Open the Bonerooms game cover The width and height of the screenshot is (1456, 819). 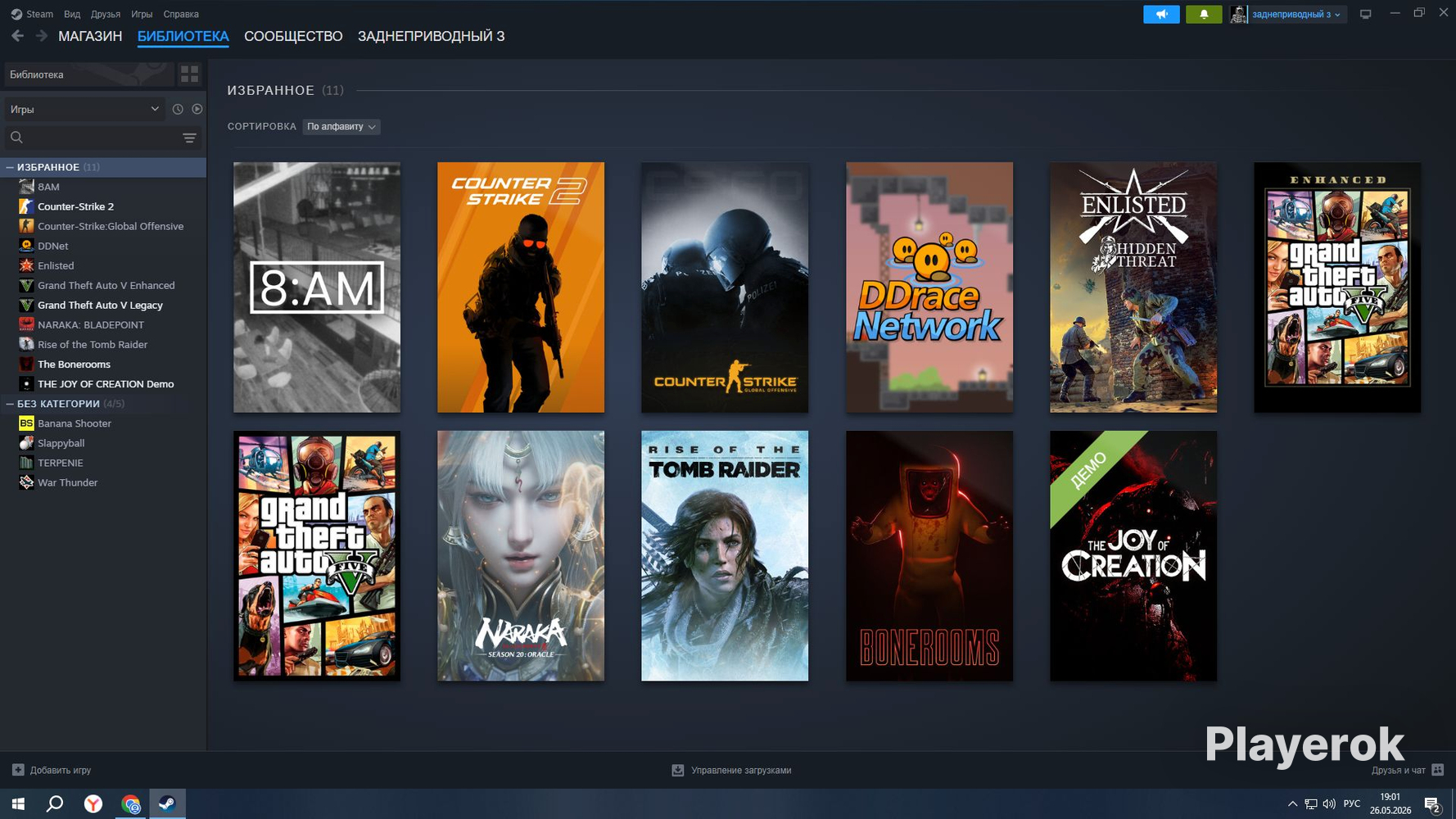point(929,556)
